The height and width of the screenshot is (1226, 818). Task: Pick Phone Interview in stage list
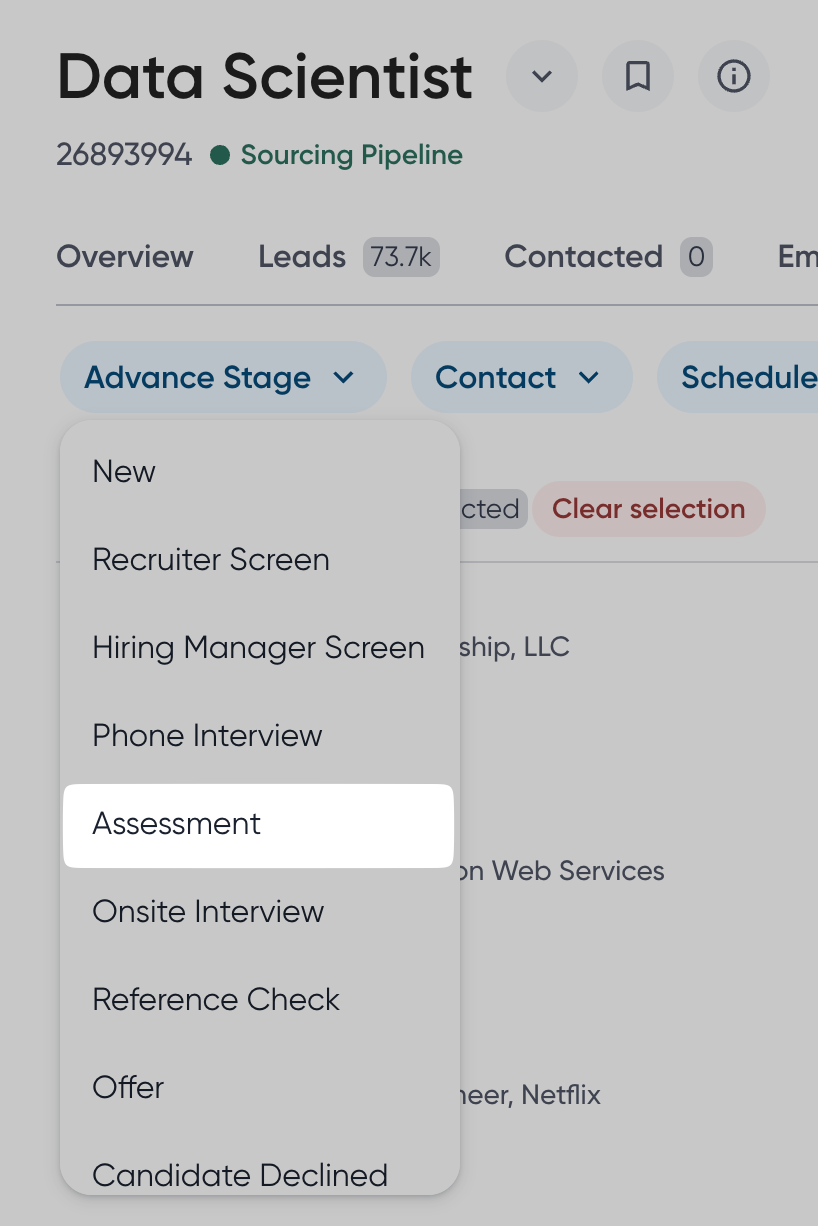tap(207, 736)
